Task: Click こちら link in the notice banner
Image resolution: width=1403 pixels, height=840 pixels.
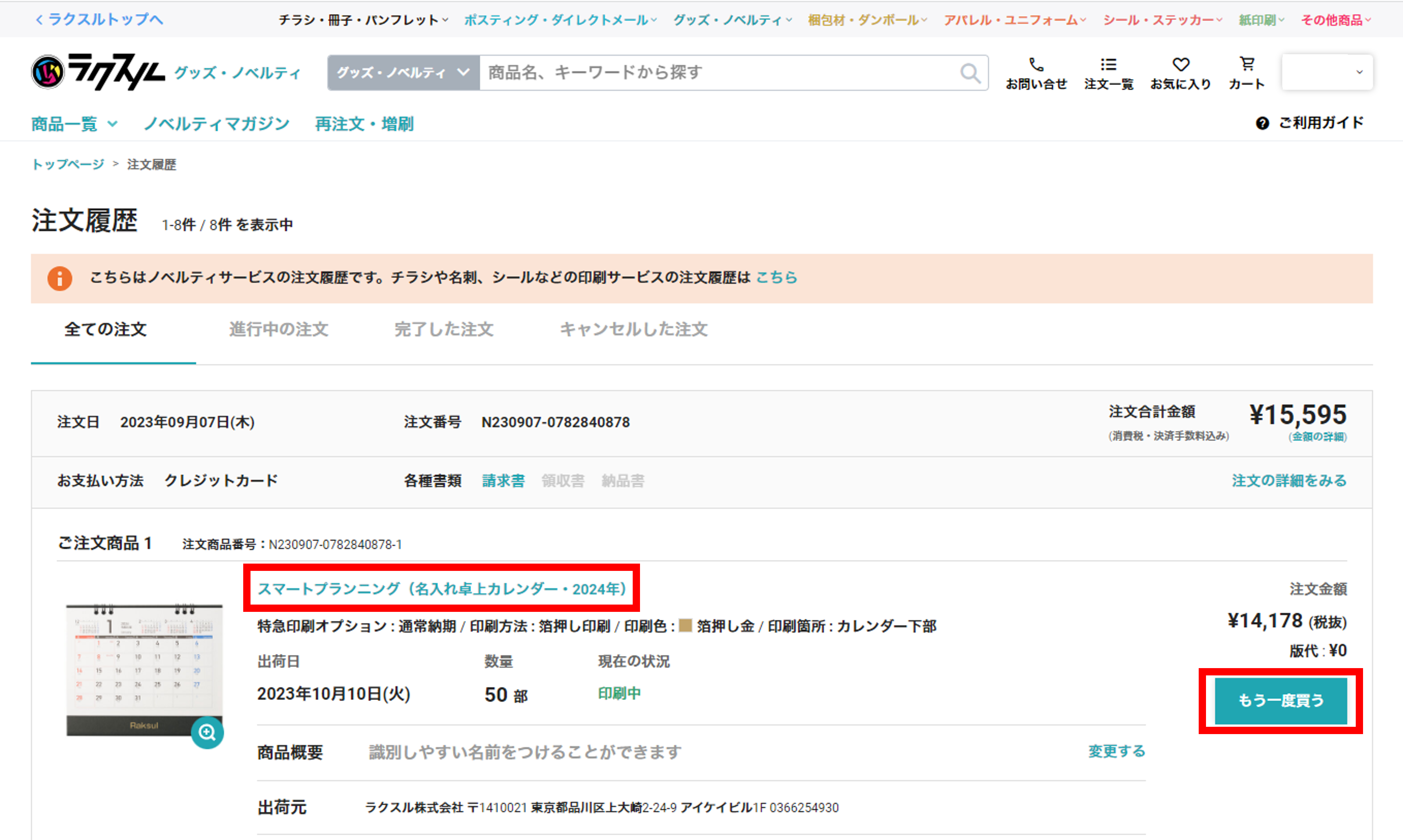Action: [x=776, y=277]
